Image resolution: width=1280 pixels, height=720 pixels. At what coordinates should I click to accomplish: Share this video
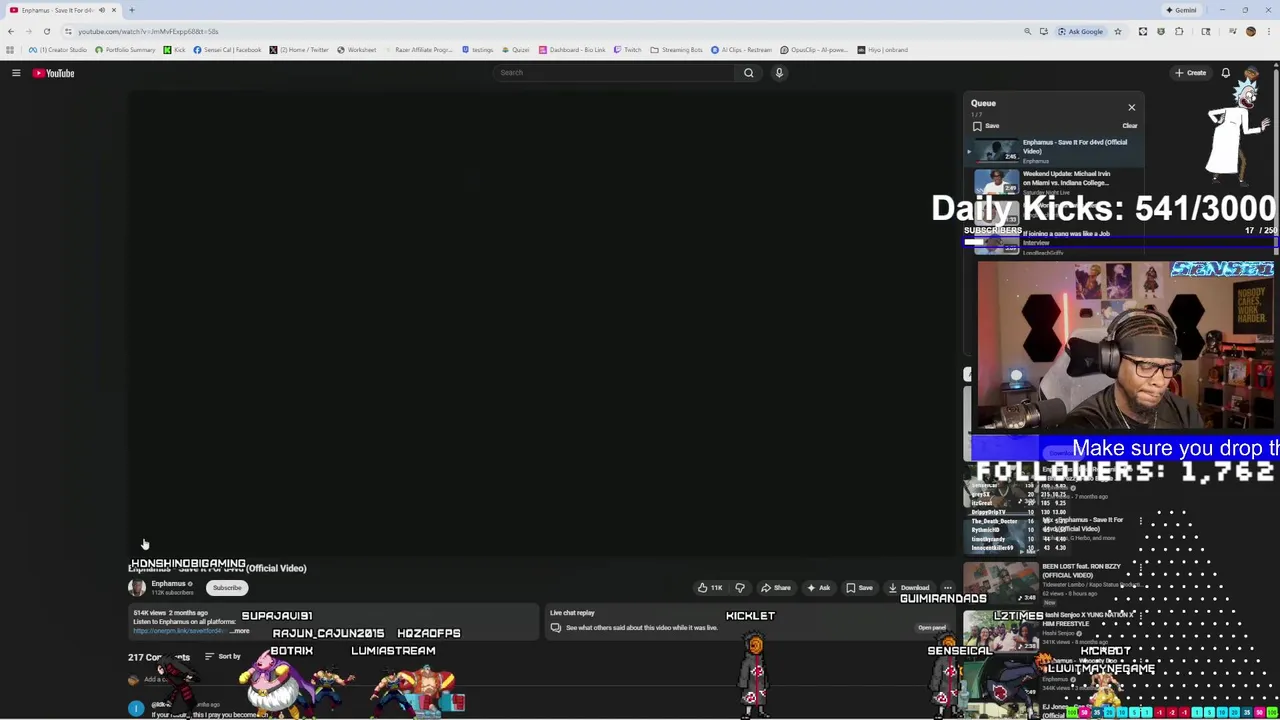pos(776,588)
